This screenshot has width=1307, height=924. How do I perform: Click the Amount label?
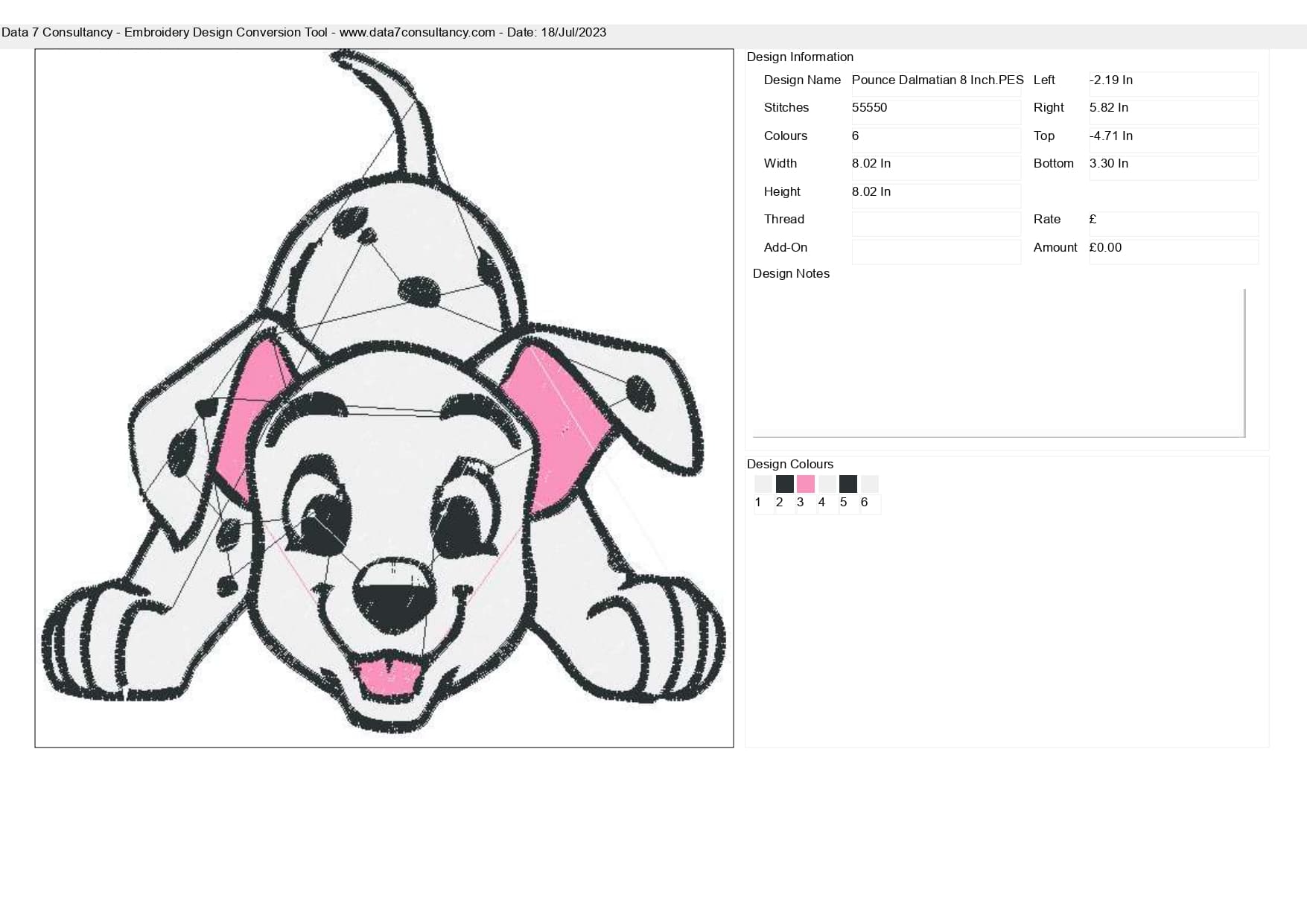point(1055,247)
